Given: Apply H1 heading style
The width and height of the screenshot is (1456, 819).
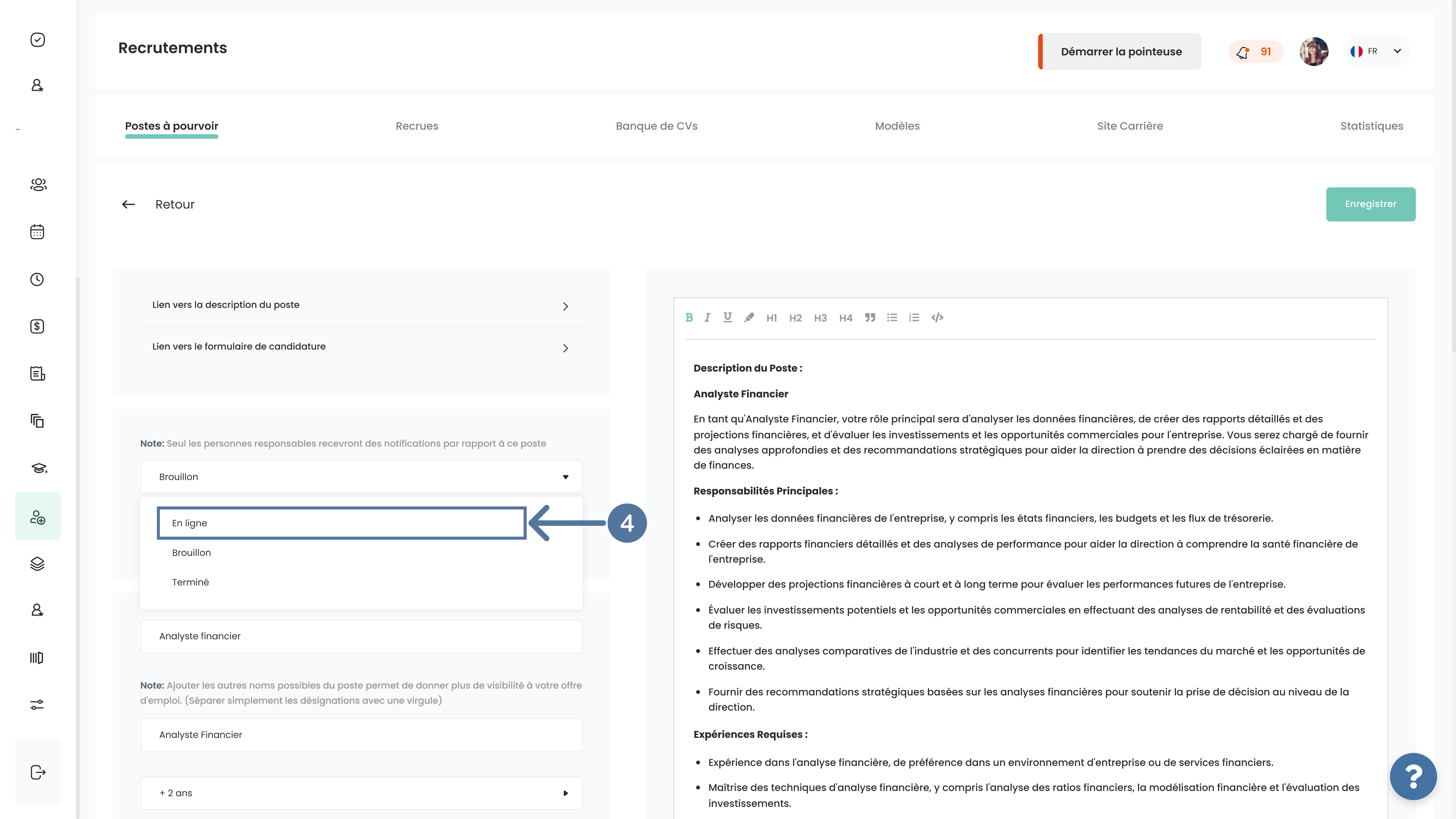Looking at the screenshot, I should 771,318.
